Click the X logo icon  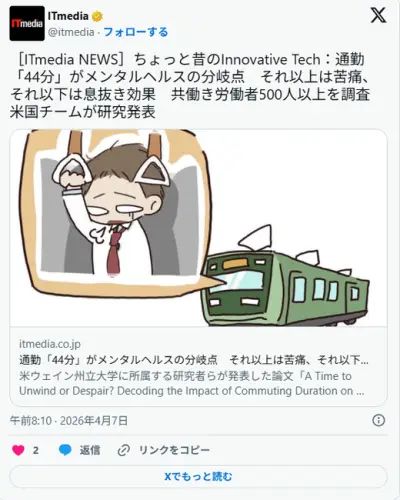[x=378, y=15]
